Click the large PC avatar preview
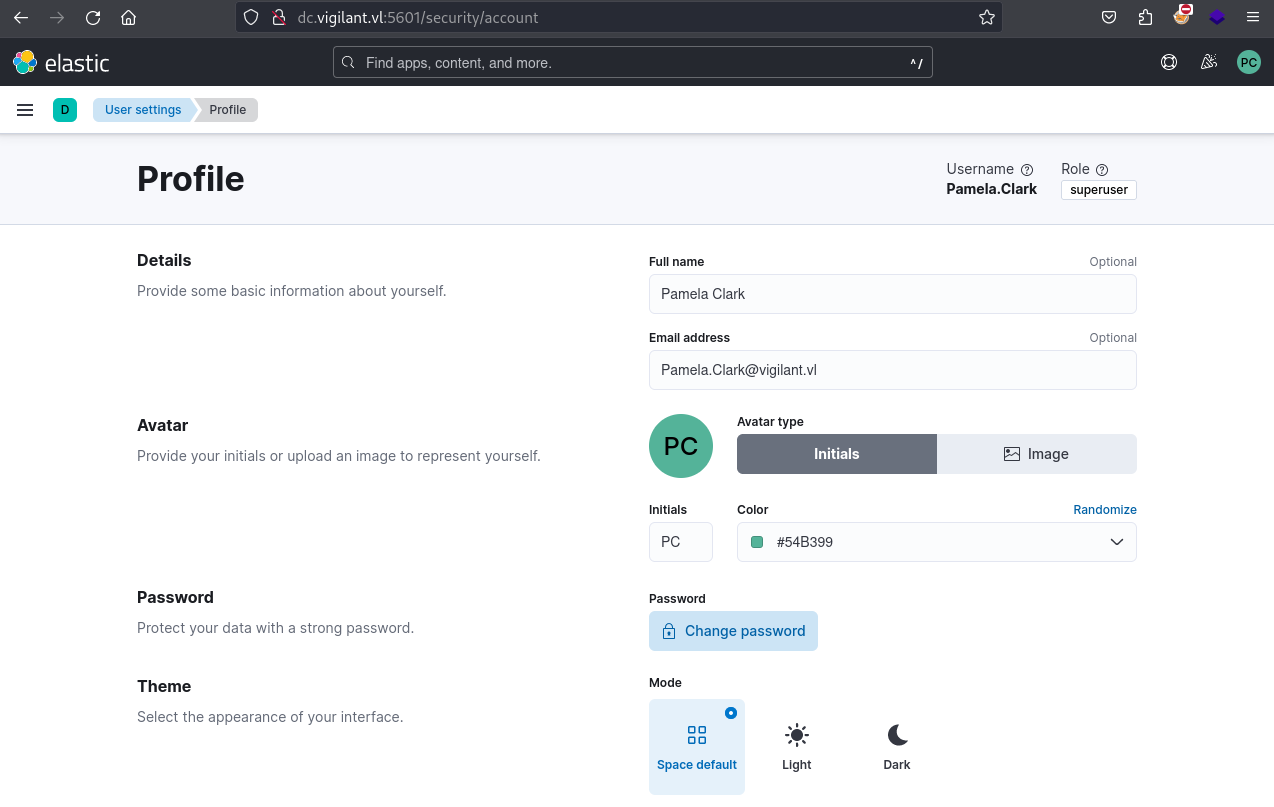This screenshot has height=807, width=1274. tap(681, 446)
